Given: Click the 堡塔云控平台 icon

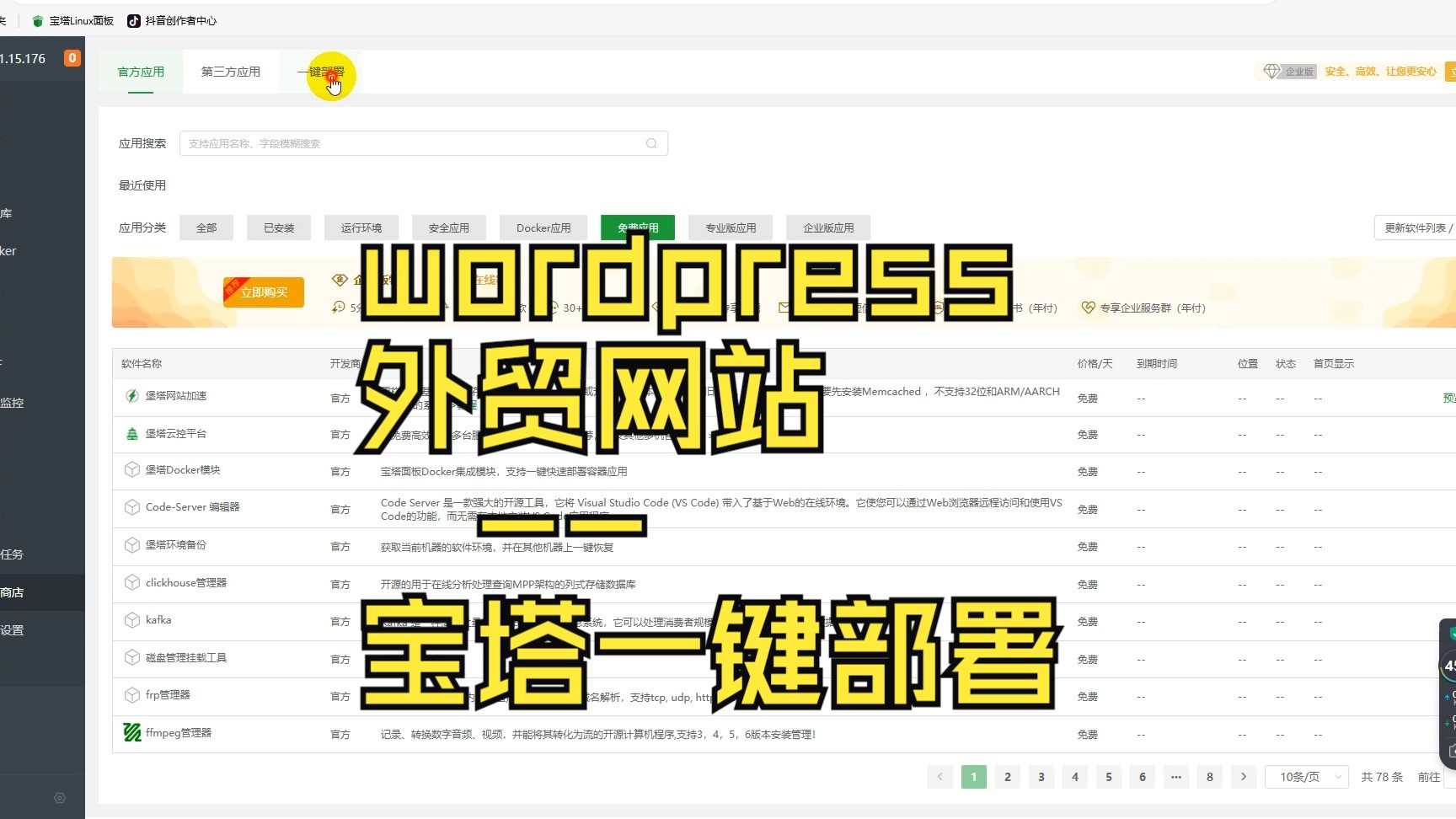Looking at the screenshot, I should [x=132, y=434].
